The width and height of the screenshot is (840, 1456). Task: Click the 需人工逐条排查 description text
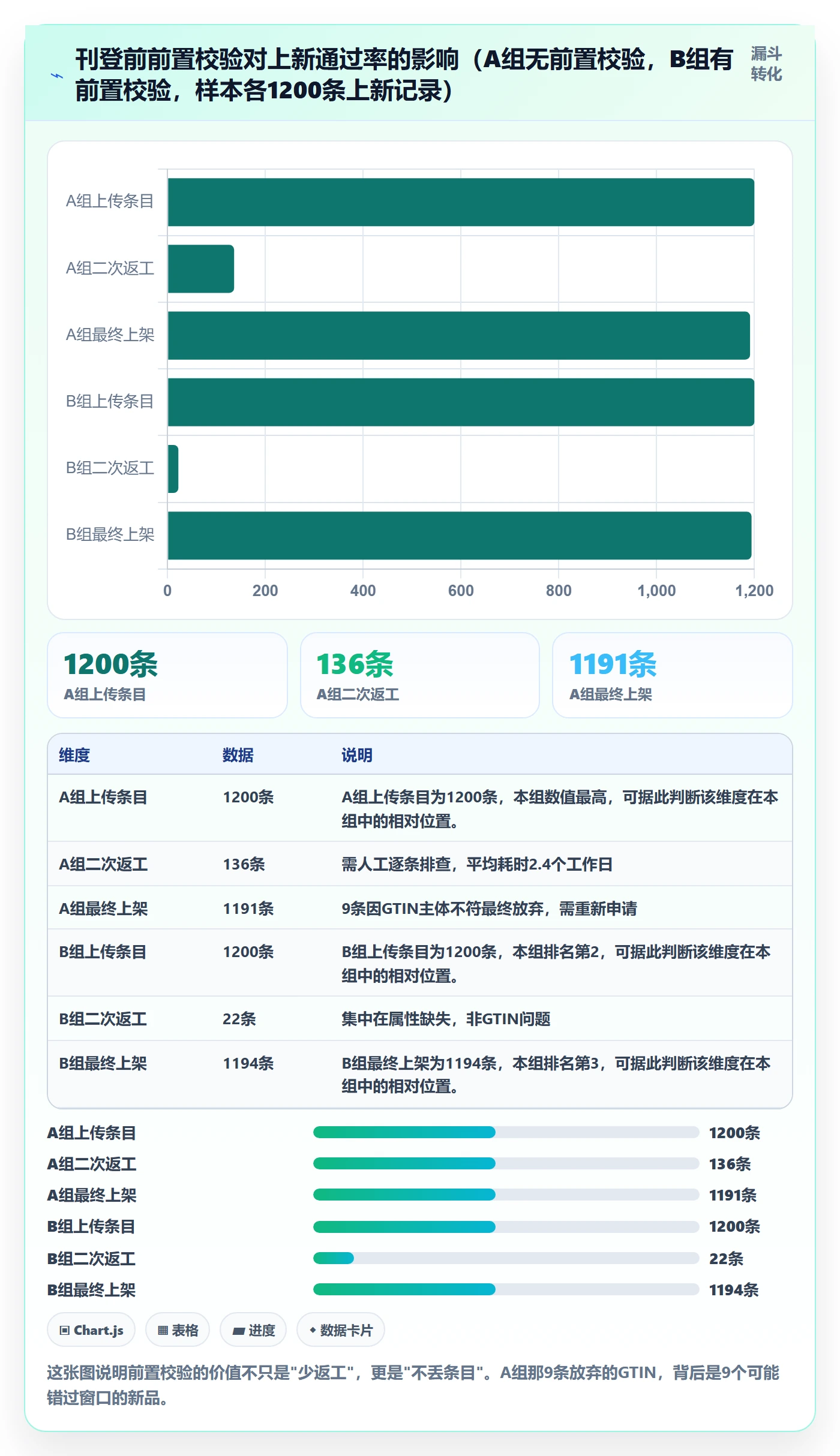click(477, 864)
